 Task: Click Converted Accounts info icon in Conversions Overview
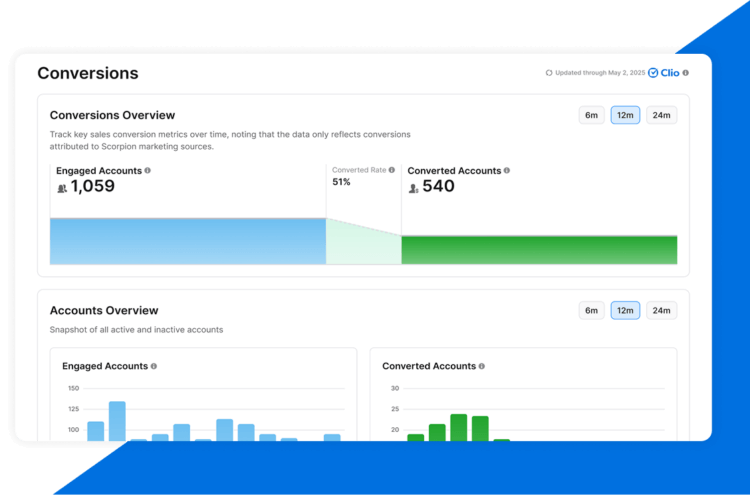tap(507, 171)
